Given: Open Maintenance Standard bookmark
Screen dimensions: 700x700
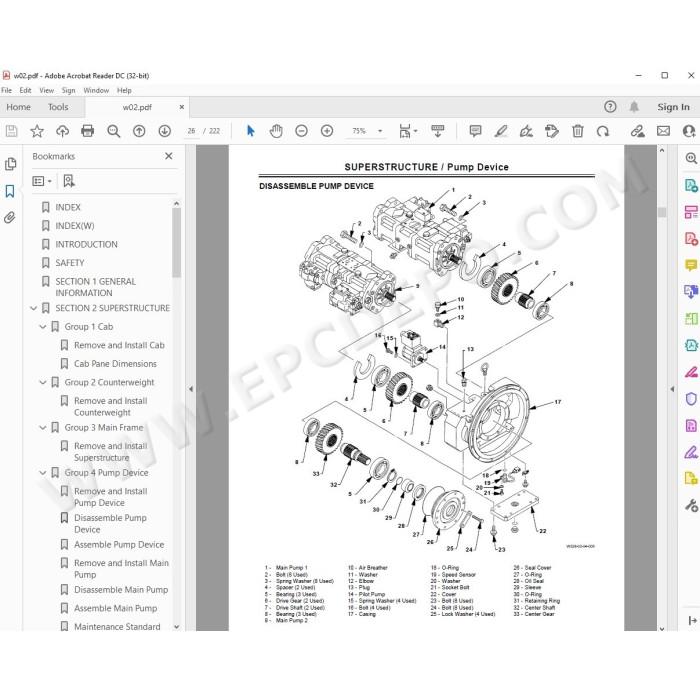Looking at the screenshot, I should tap(117, 627).
